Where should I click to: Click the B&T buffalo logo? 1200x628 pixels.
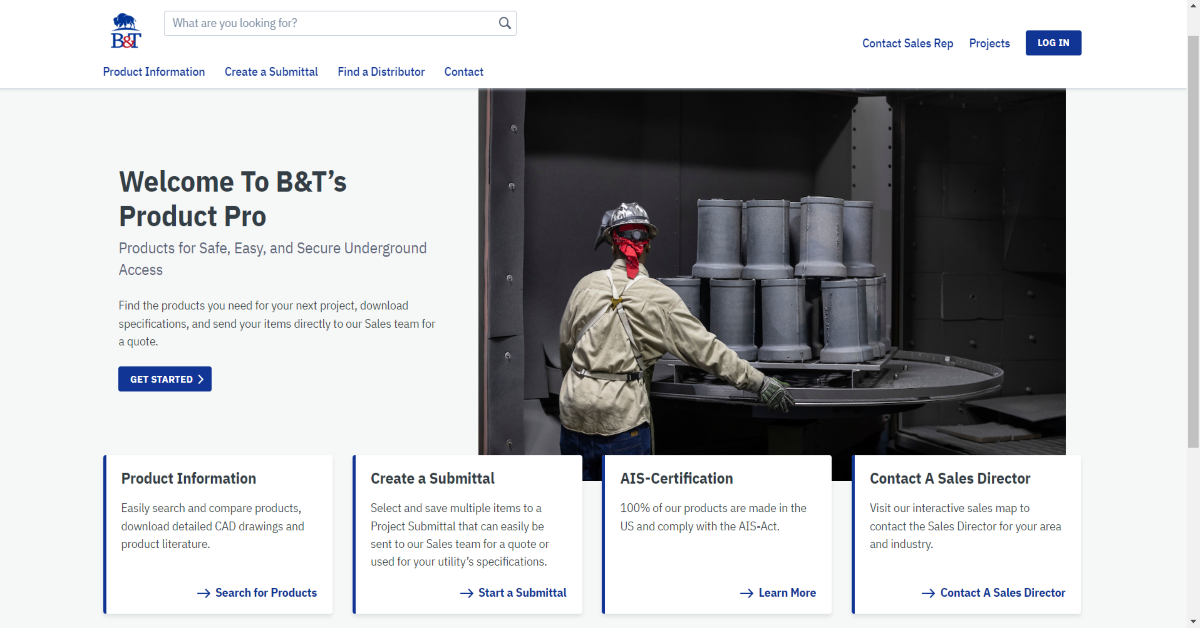126,31
